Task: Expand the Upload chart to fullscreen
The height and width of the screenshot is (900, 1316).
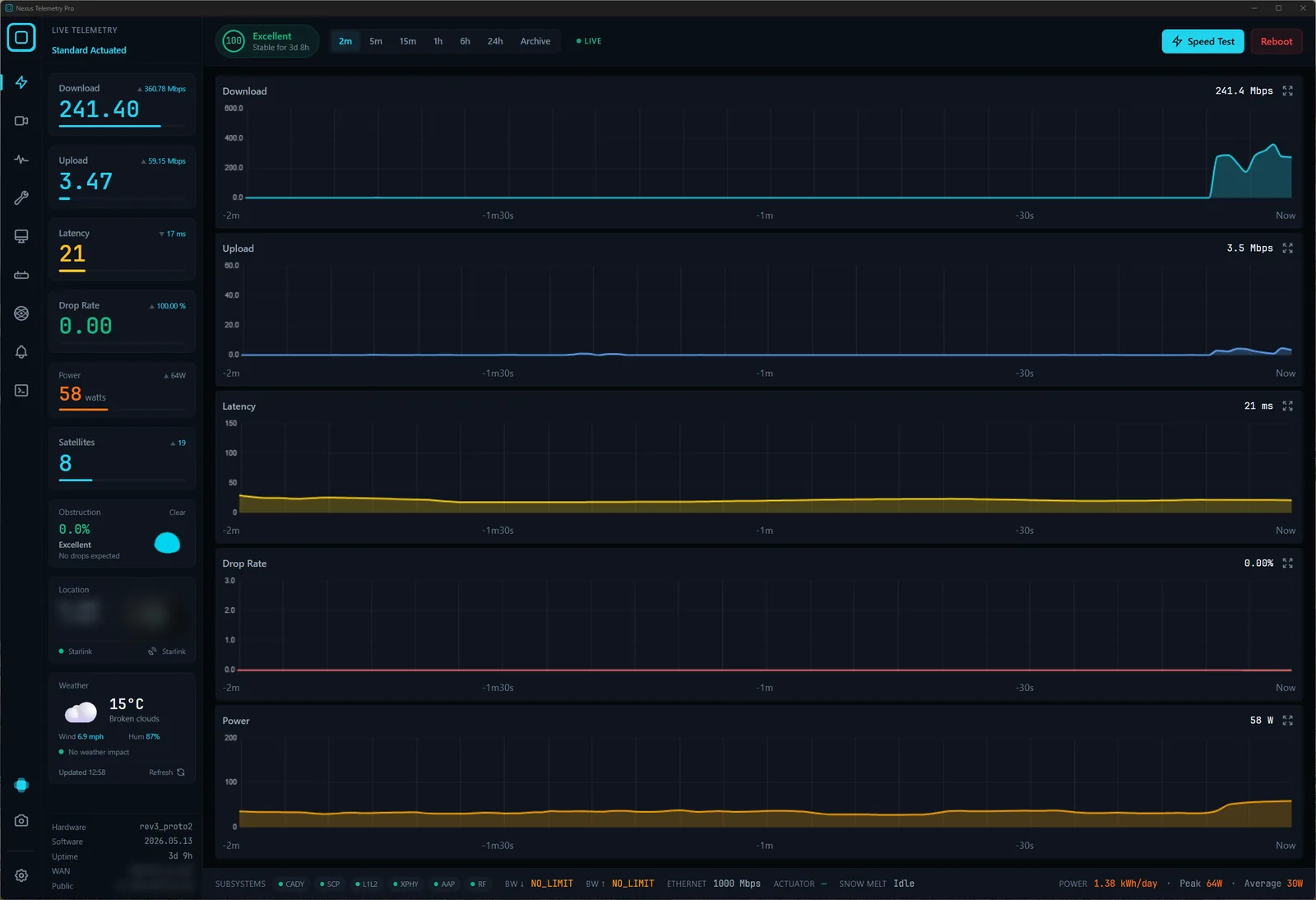Action: pos(1288,248)
